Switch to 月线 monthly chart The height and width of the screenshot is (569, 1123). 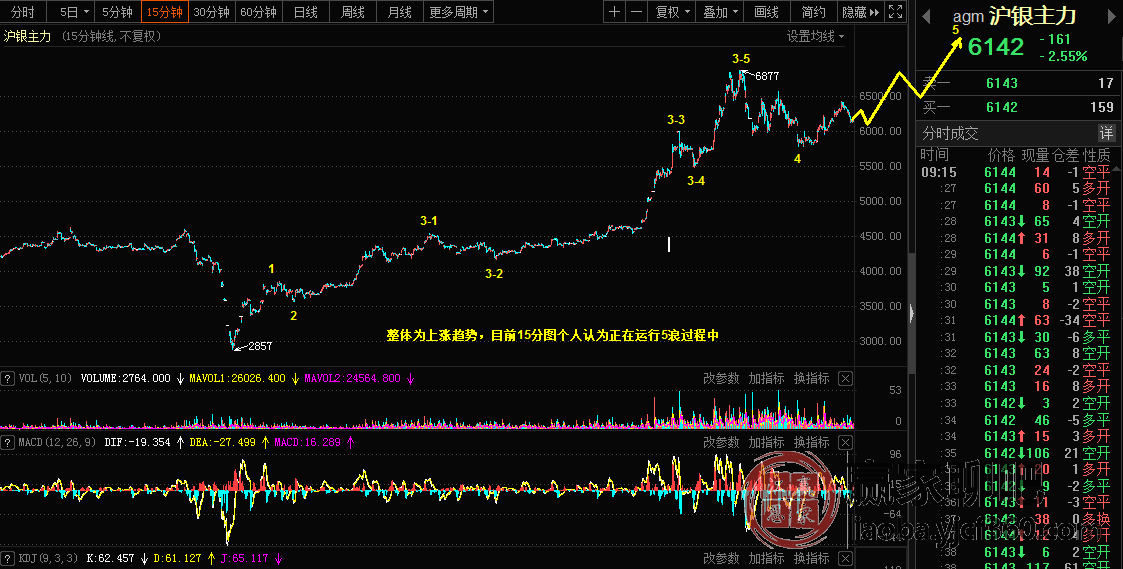tap(400, 12)
